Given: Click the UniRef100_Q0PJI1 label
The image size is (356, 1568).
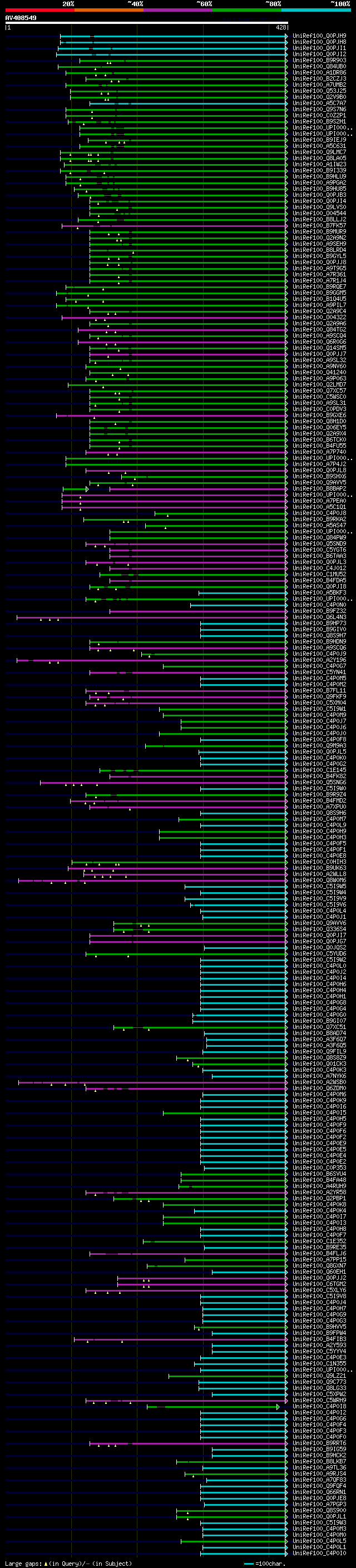Looking at the screenshot, I should coord(319,48).
